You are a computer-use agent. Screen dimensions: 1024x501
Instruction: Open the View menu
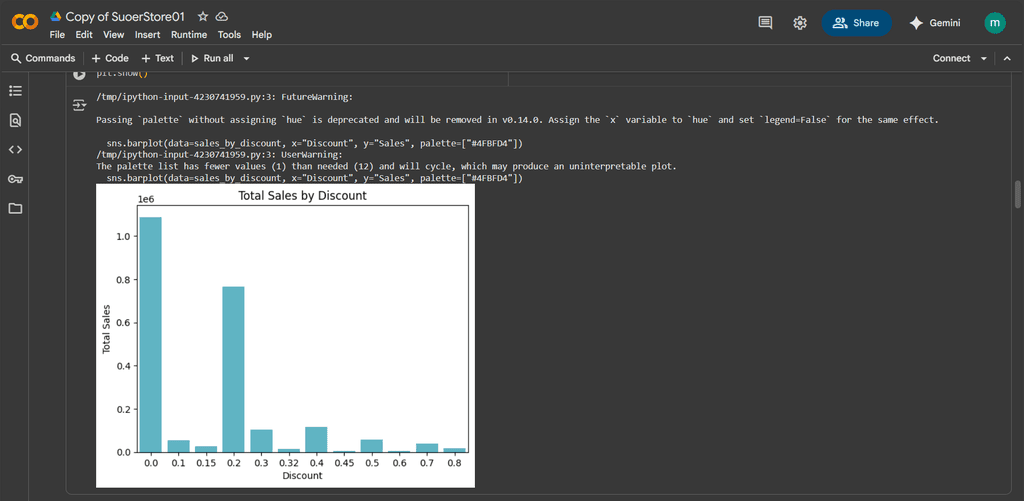coord(114,35)
